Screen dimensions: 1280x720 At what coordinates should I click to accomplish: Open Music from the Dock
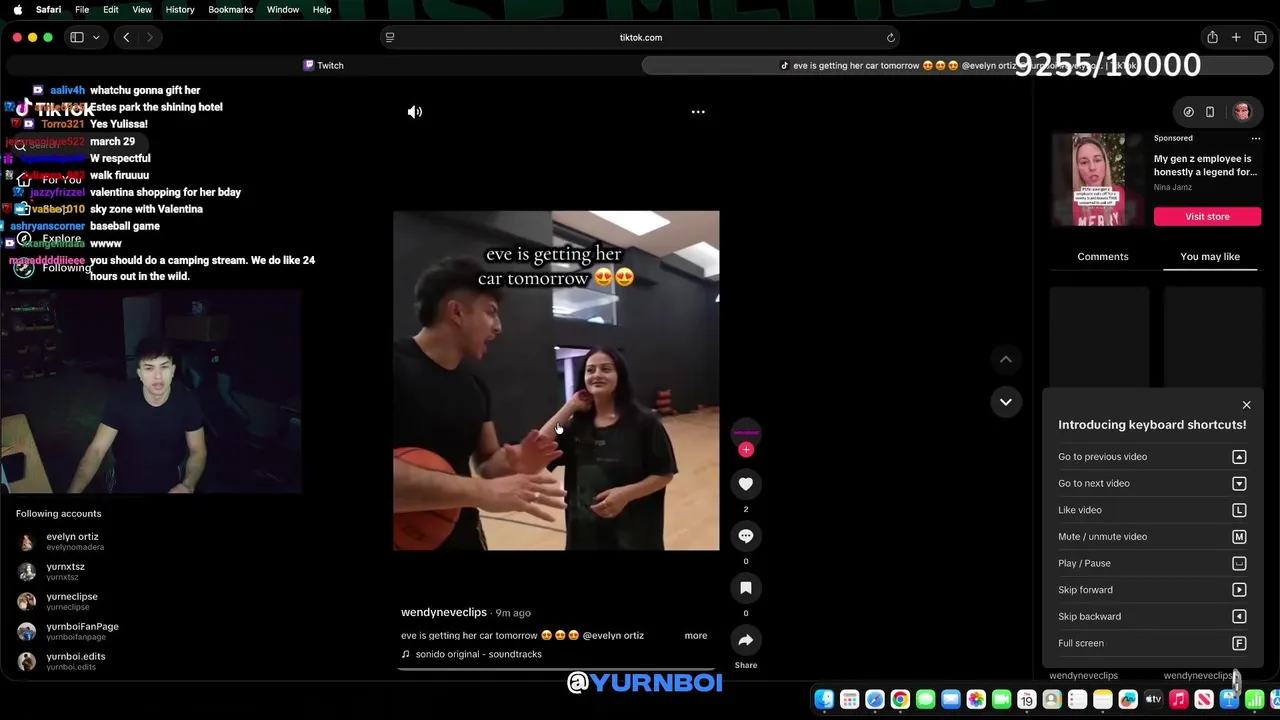point(1179,699)
